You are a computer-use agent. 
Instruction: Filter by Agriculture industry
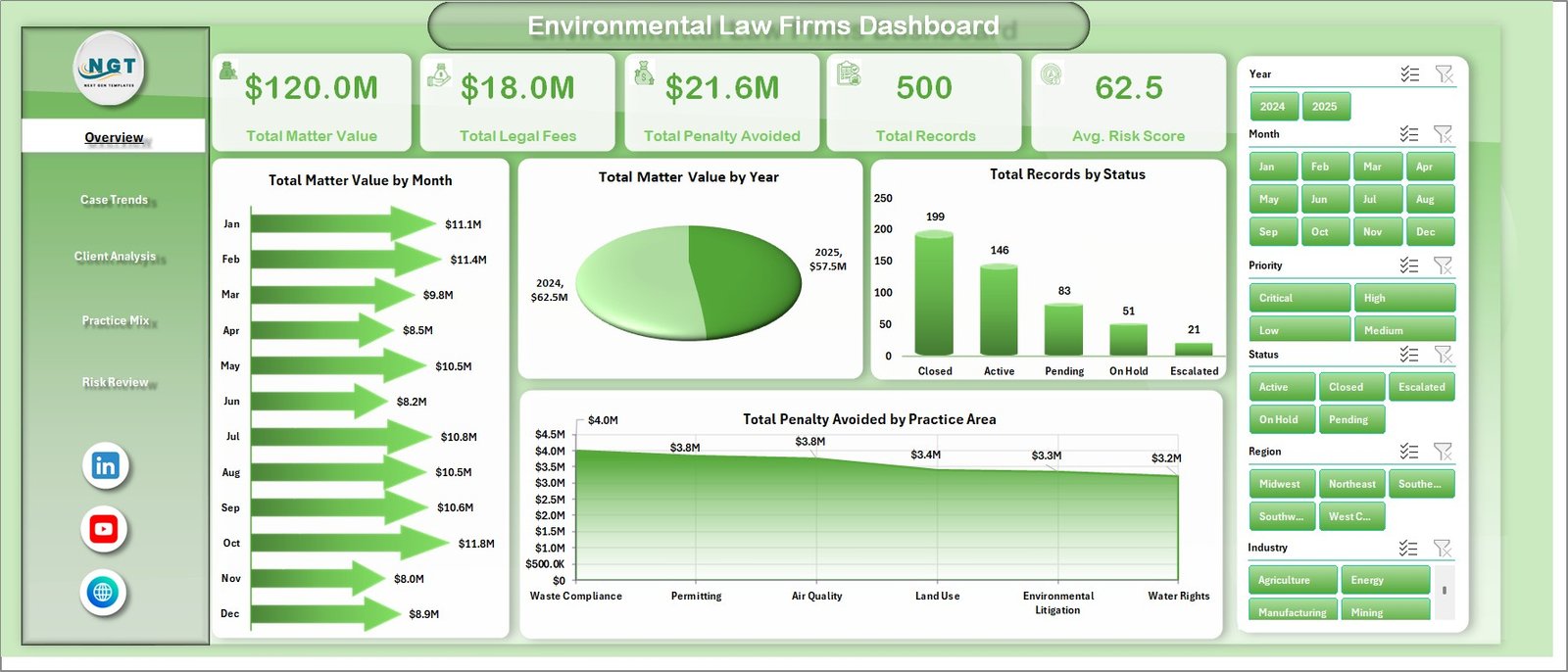click(x=1293, y=580)
